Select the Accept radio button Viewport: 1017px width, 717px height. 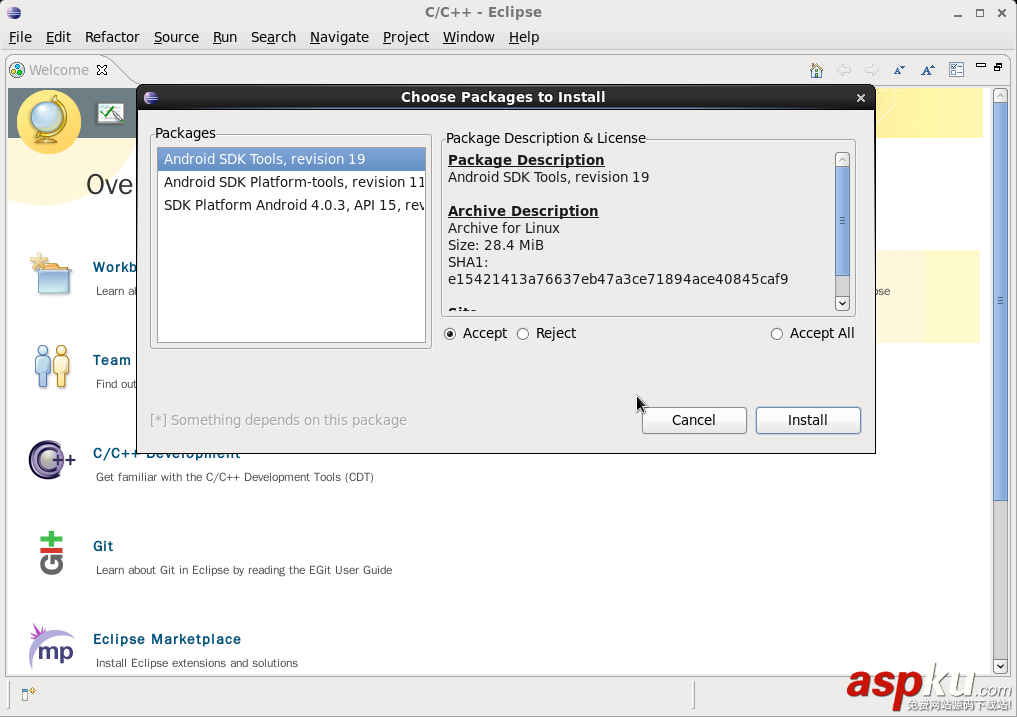click(450, 334)
